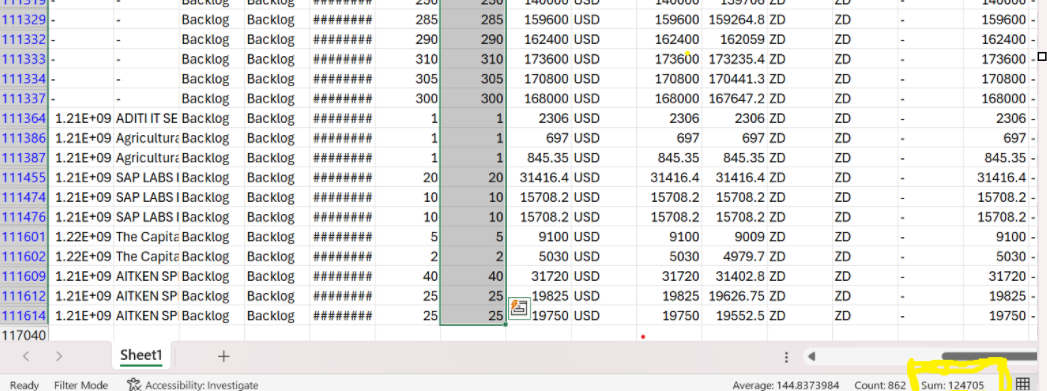Select row header 111609
Viewport: 1047px width, 391px height.
click(24, 276)
